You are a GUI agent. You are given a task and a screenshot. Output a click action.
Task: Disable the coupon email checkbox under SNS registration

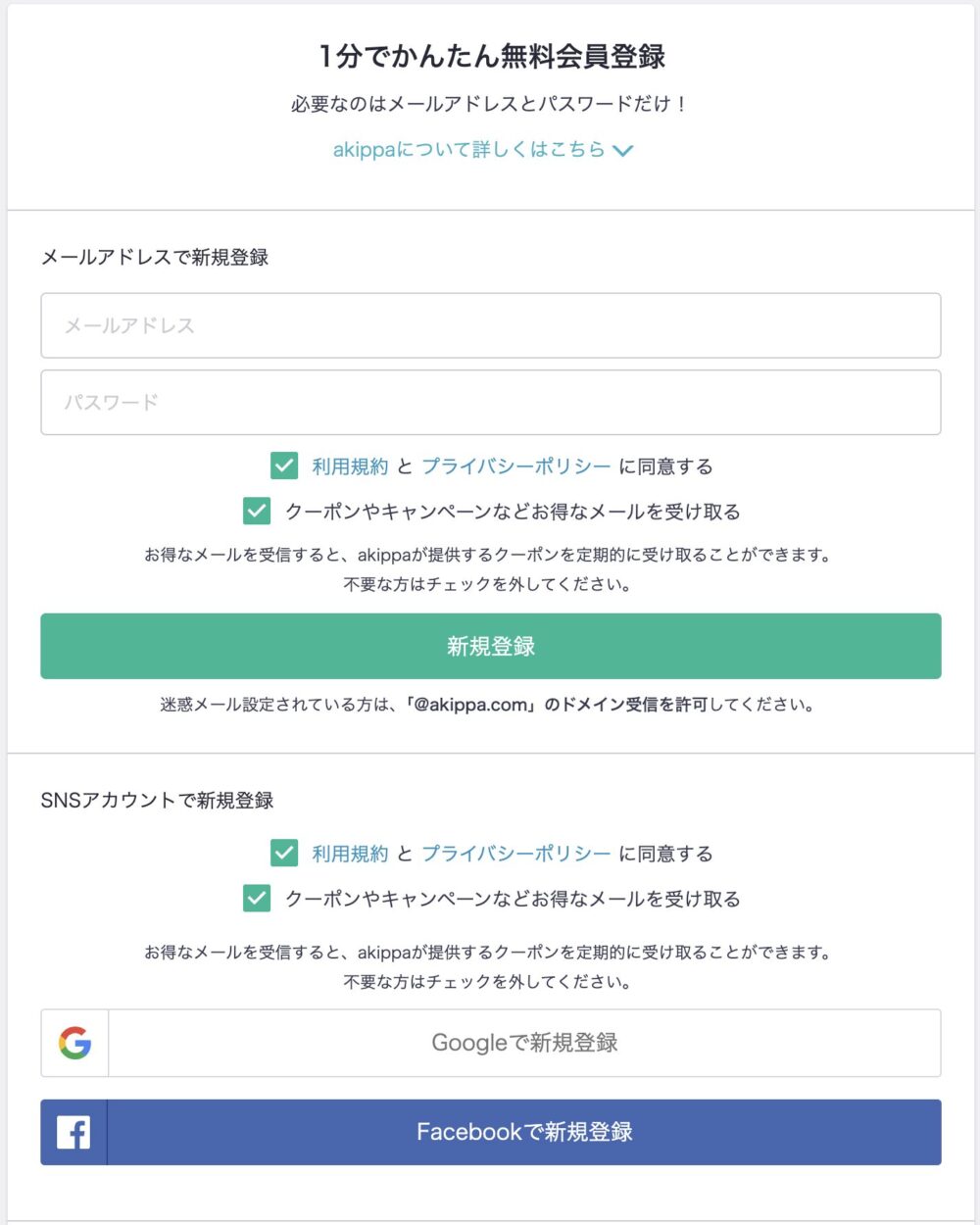(256, 899)
